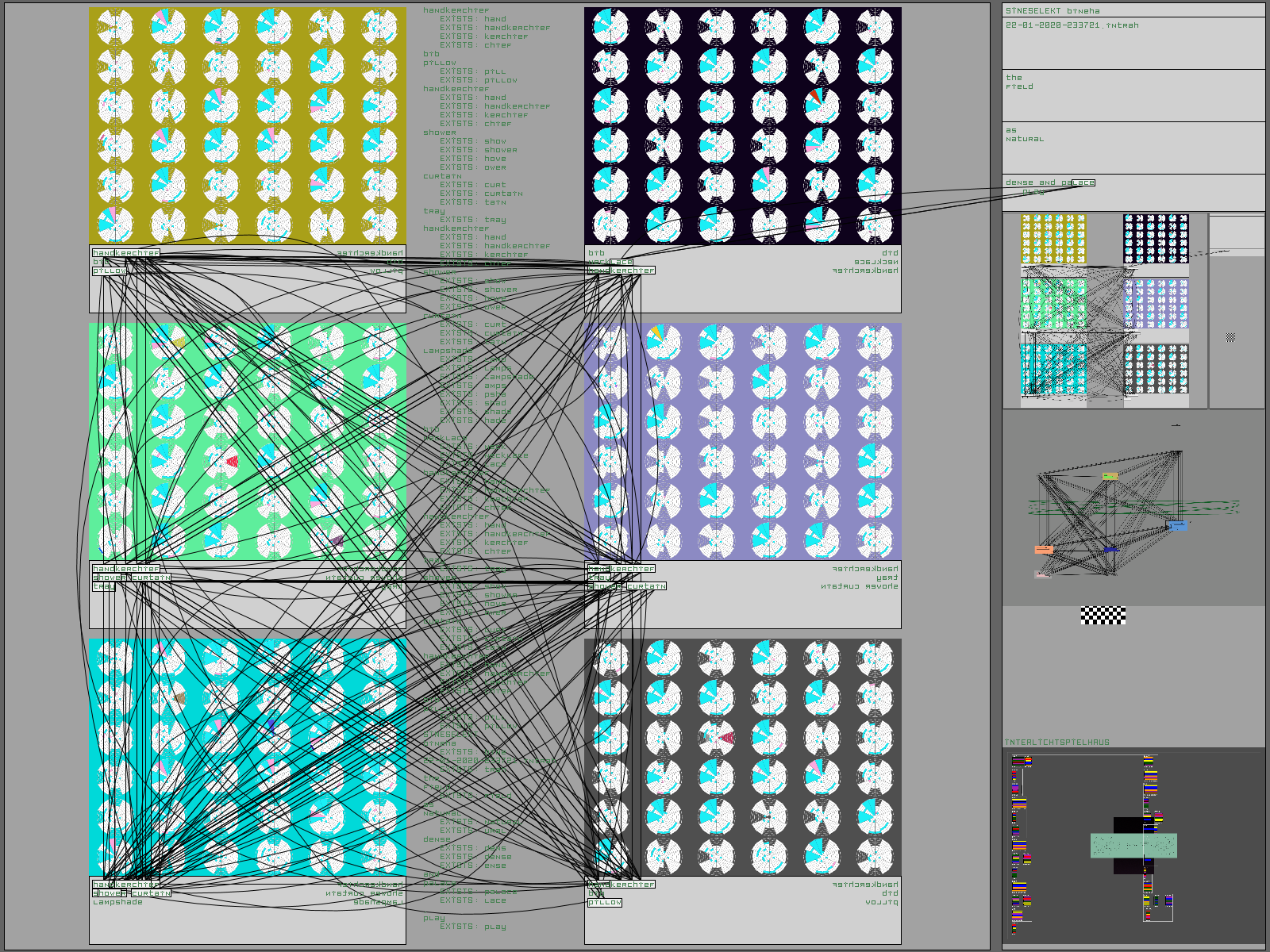
Task: Select the teal rectangle in the Interlichtspielhaus view
Action: 1133,845
